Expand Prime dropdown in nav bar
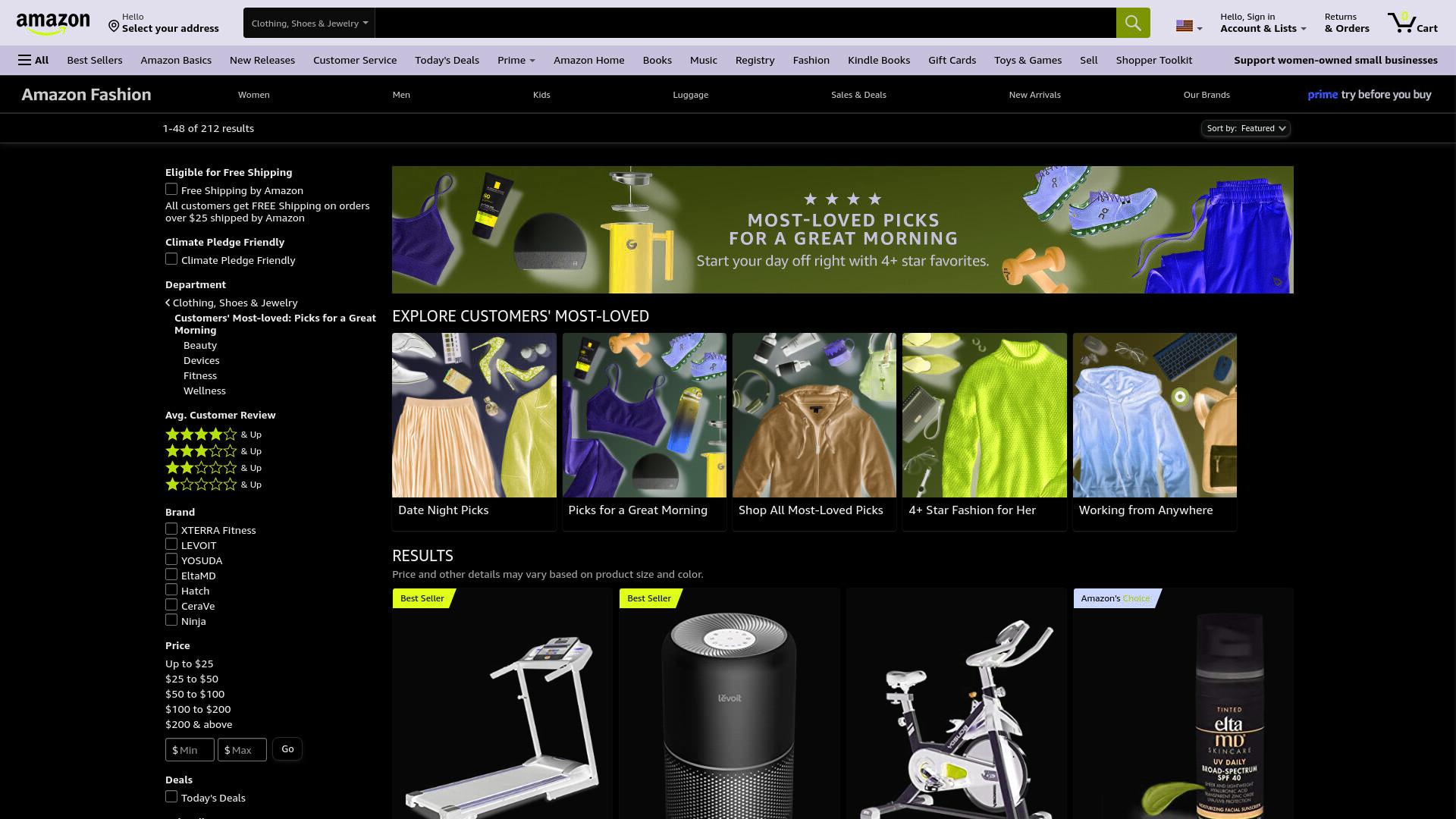1456x819 pixels. click(x=516, y=60)
